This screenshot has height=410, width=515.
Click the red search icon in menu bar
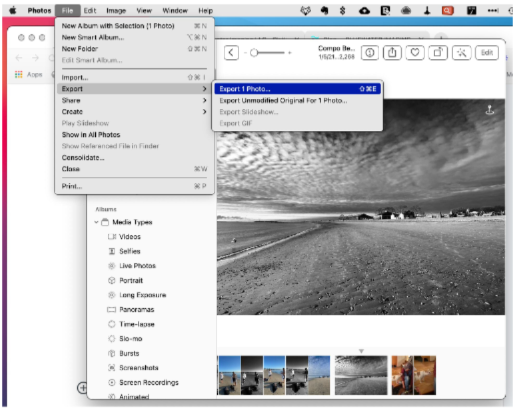(447, 11)
